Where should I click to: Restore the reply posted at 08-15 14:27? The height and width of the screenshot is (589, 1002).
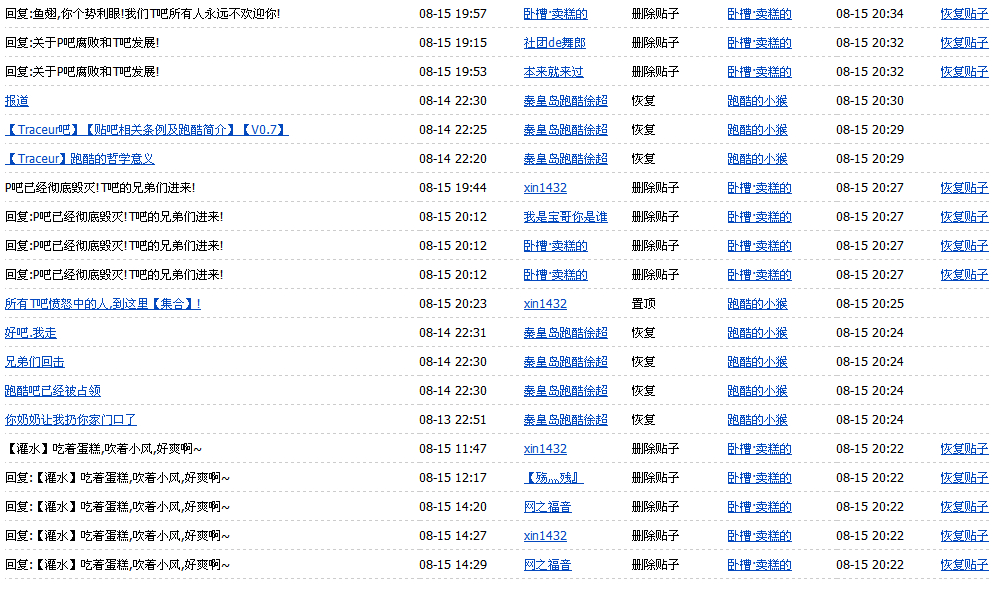(x=964, y=536)
